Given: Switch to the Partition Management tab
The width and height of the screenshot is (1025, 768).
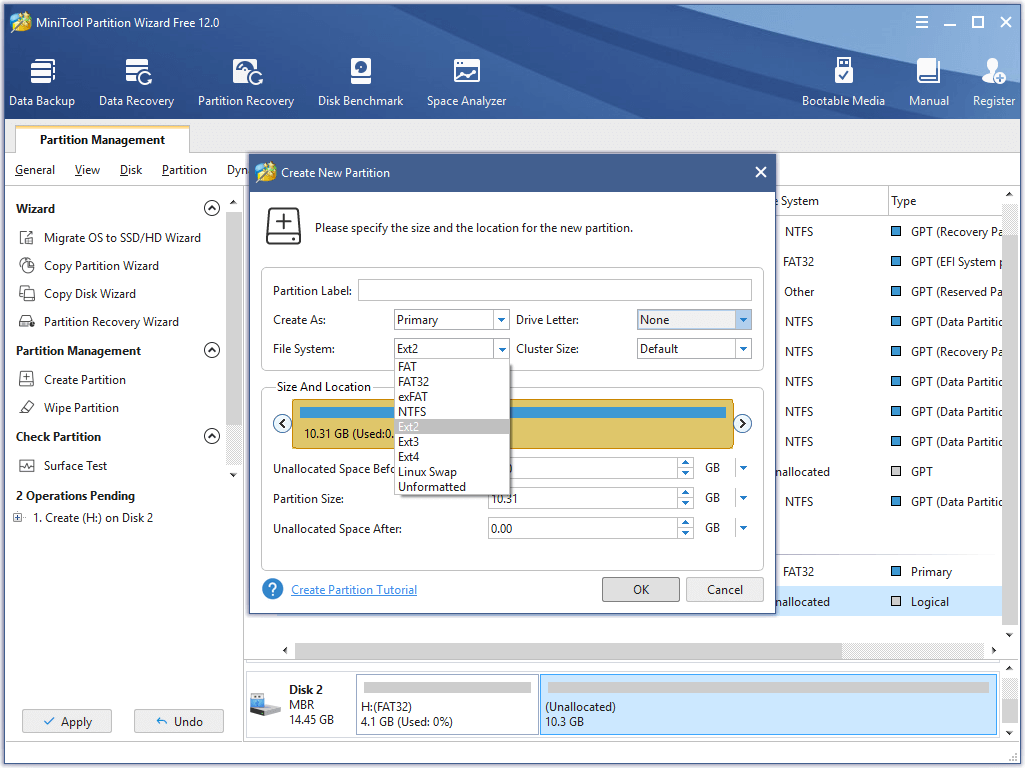Looking at the screenshot, I should tap(103, 140).
